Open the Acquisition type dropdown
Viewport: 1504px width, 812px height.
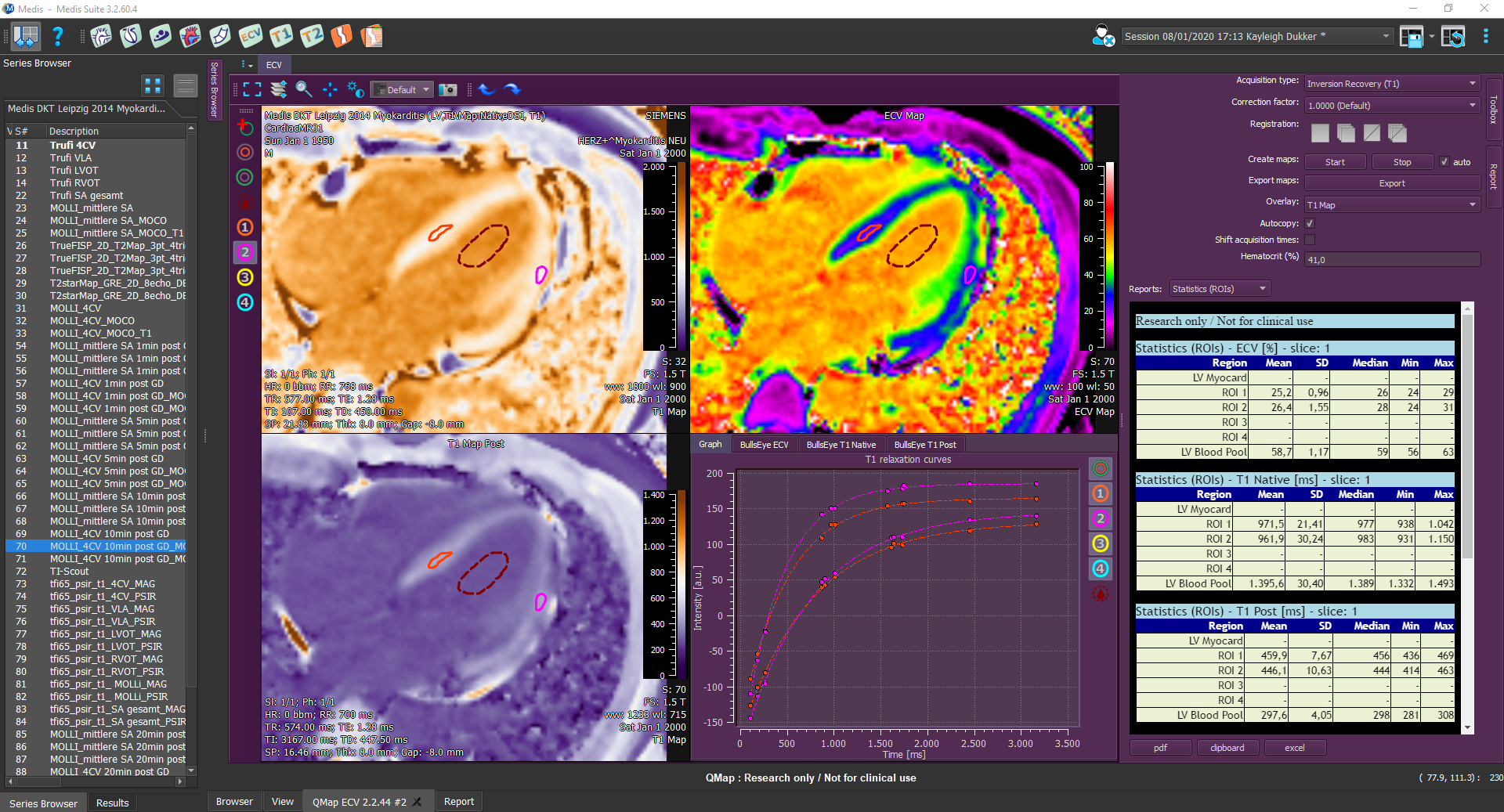point(1391,84)
